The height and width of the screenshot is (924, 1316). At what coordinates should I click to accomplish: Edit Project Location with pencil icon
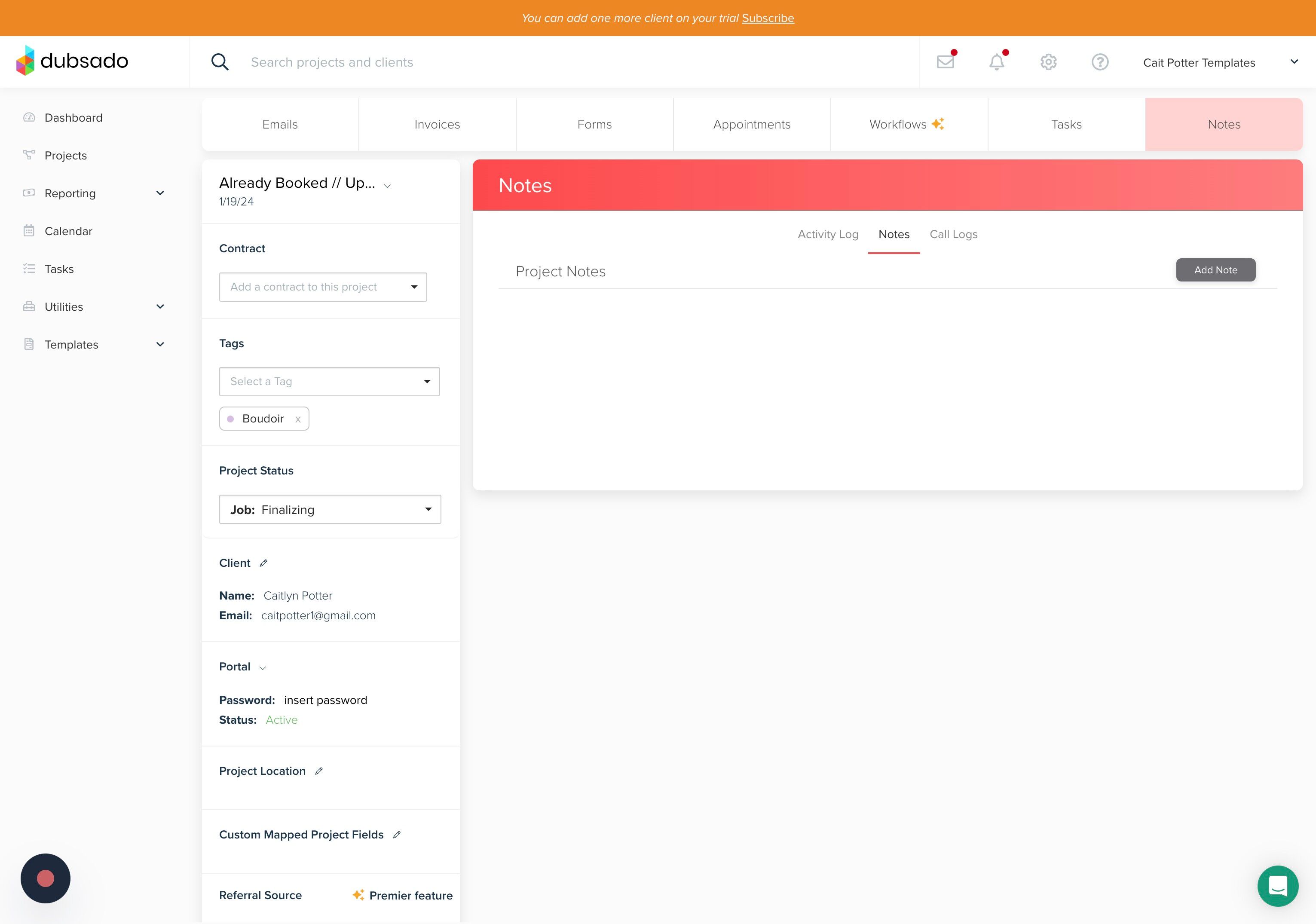(x=319, y=771)
